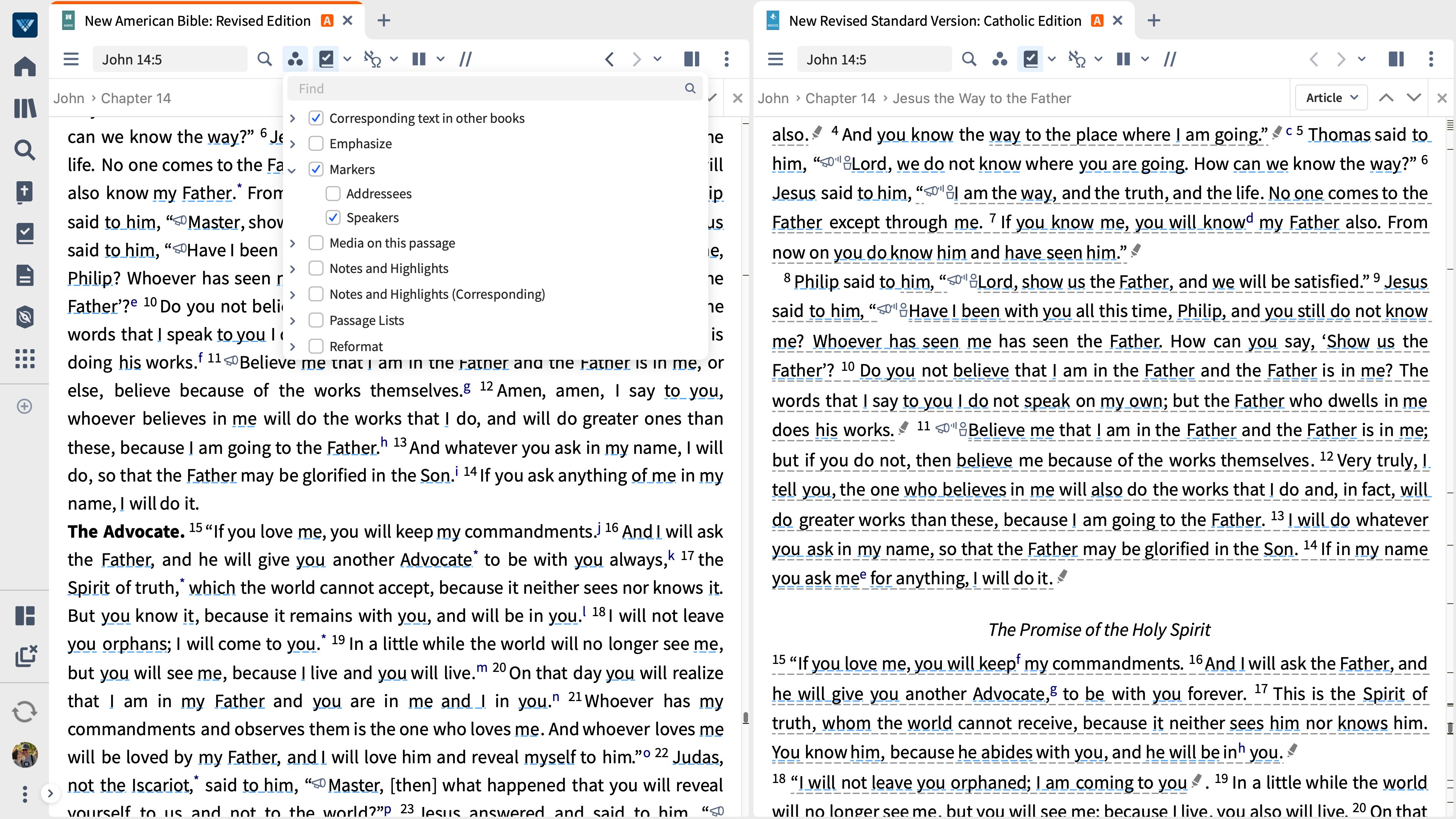Click Chapter 14 breadcrumb in NABRE panel
Image resolution: width=1456 pixels, height=819 pixels.
pyautogui.click(x=136, y=98)
